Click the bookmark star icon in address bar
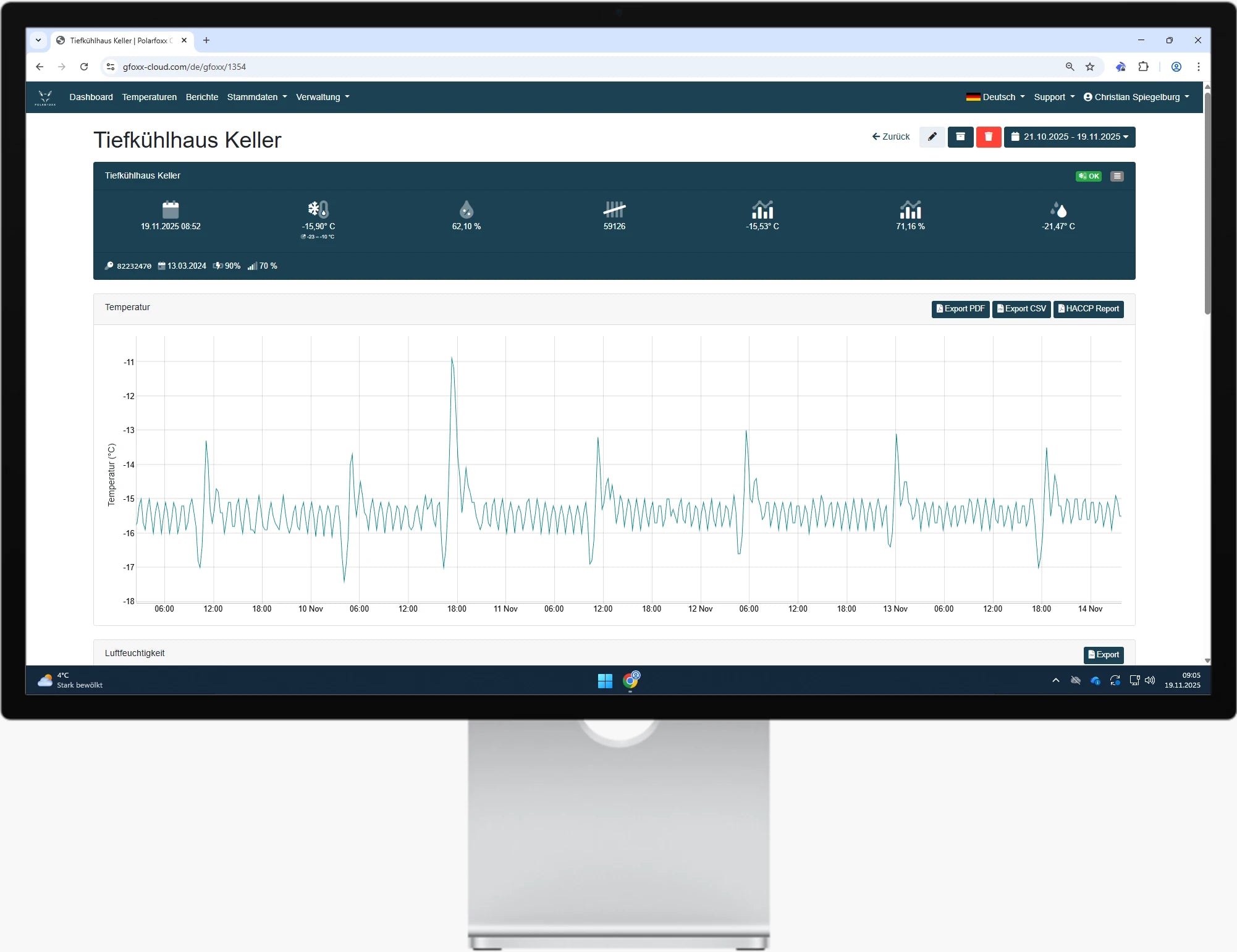Screen dimensions: 1237x952 pos(1090,67)
